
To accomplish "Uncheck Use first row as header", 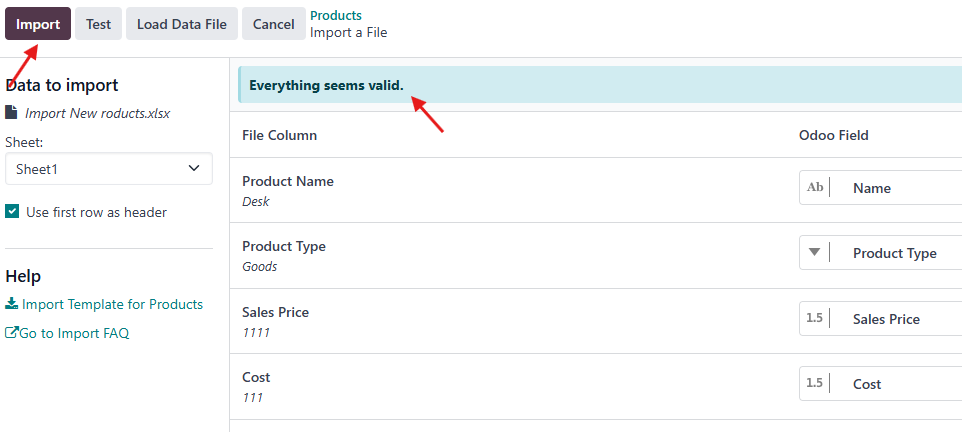I will (12, 212).
